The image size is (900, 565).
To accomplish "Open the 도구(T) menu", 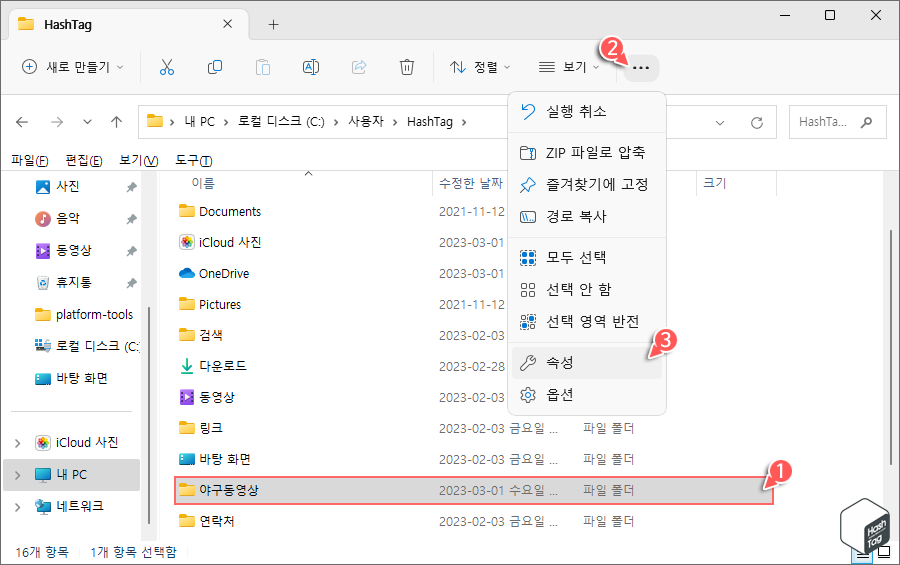I will pos(193,160).
